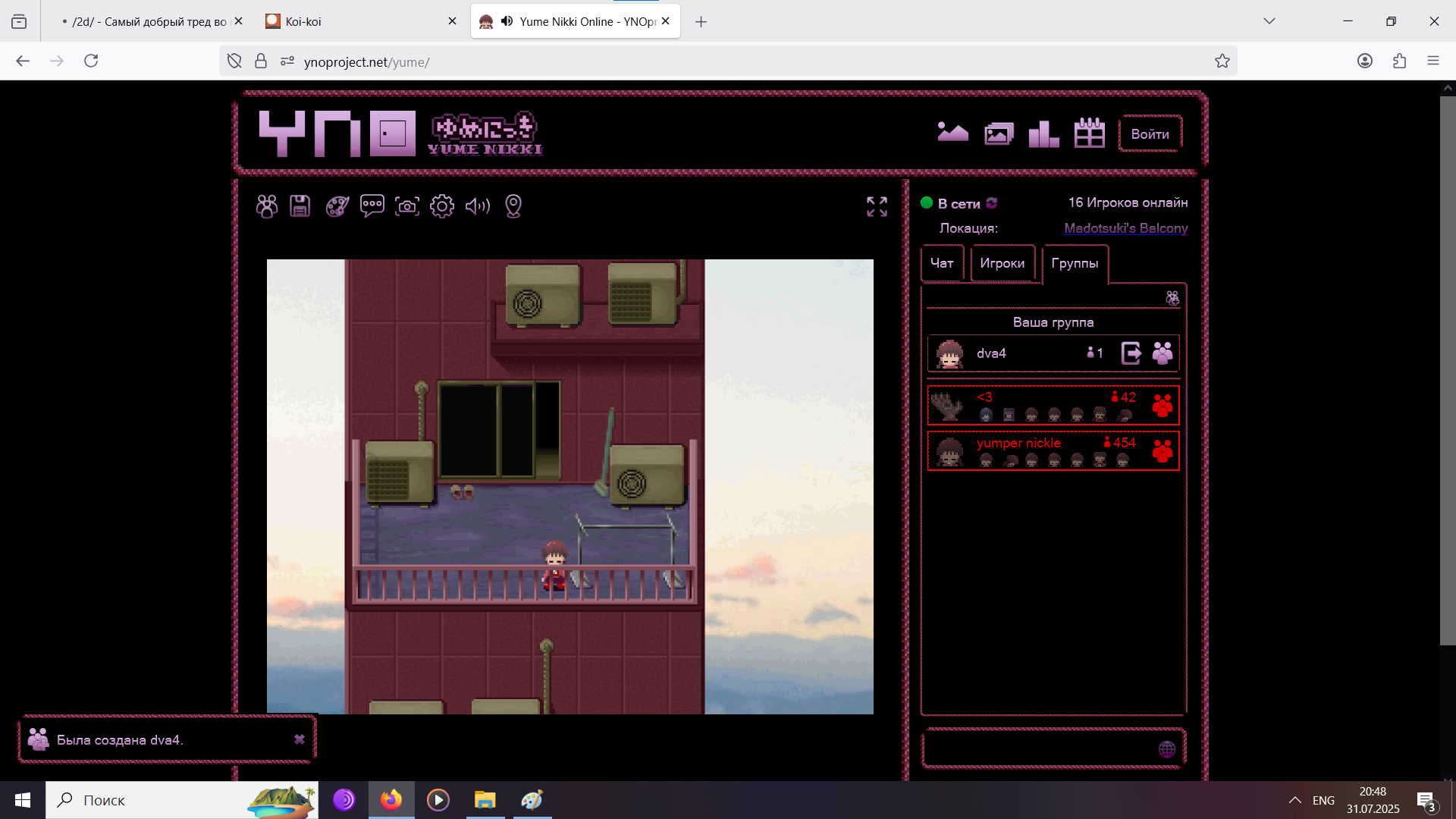Open the settings gear in game toolbar
The height and width of the screenshot is (819, 1456).
coord(442,206)
